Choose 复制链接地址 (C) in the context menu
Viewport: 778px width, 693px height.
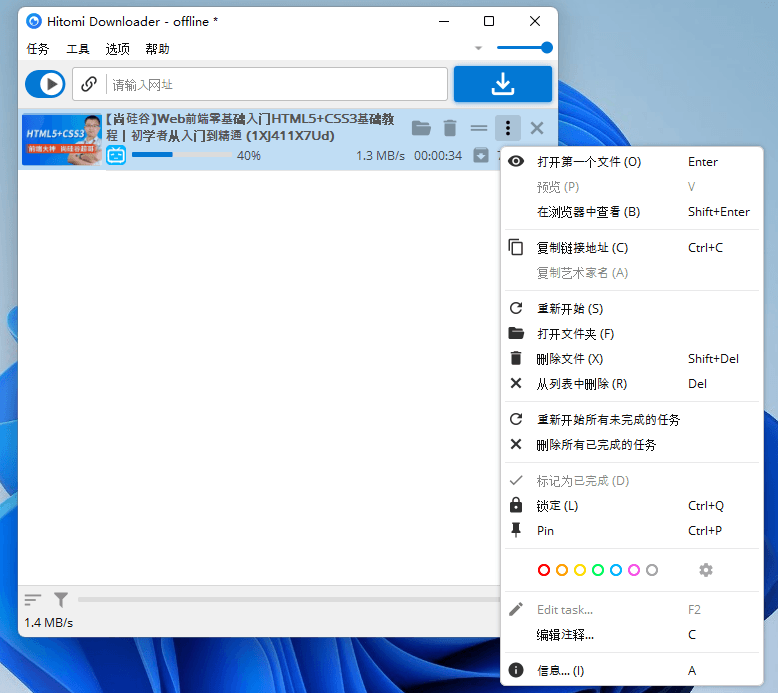582,248
